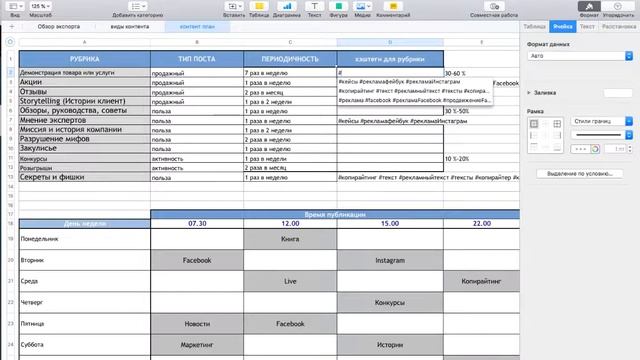The width and height of the screenshot is (640, 360).
Task: Select the bottom border icon in Рамка
Action: coord(557,147)
